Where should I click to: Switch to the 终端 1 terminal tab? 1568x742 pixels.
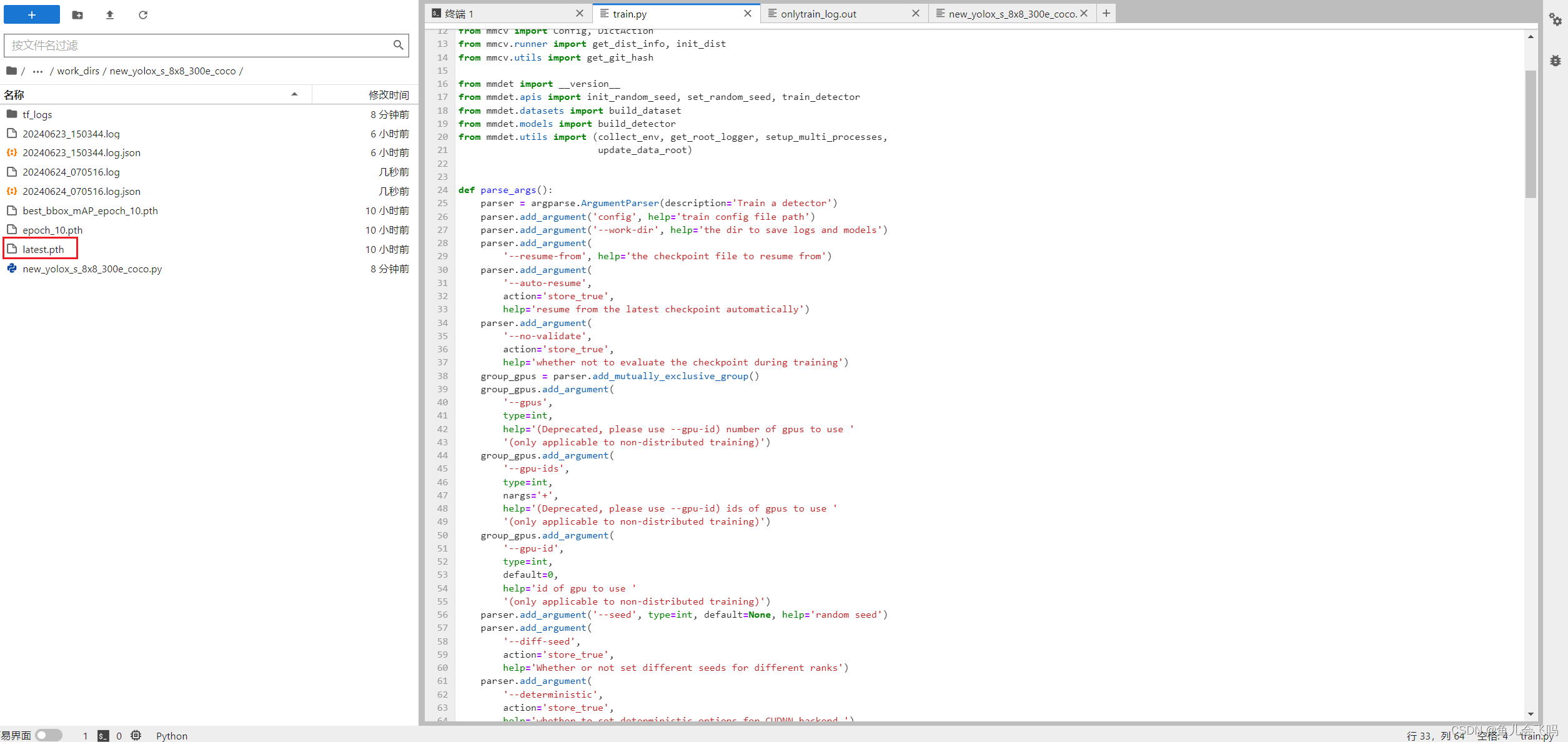point(459,14)
